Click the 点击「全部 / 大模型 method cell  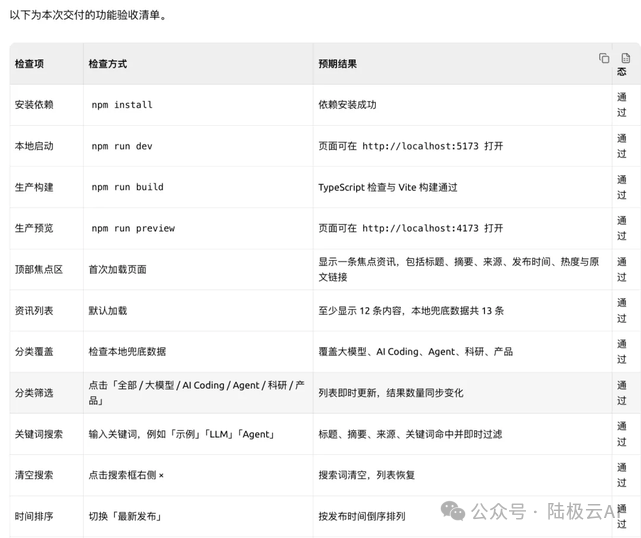tap(197, 393)
